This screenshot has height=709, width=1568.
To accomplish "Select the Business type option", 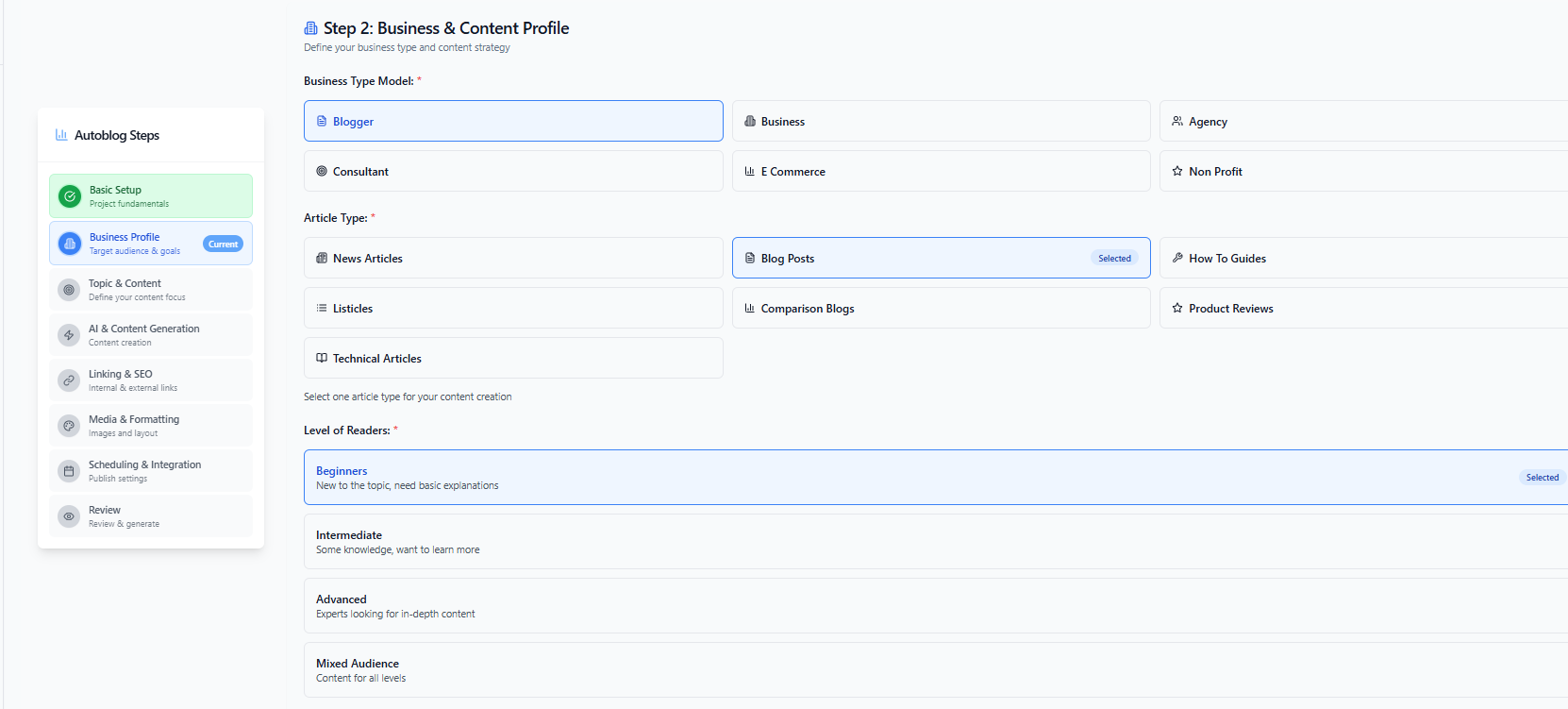I will point(942,121).
